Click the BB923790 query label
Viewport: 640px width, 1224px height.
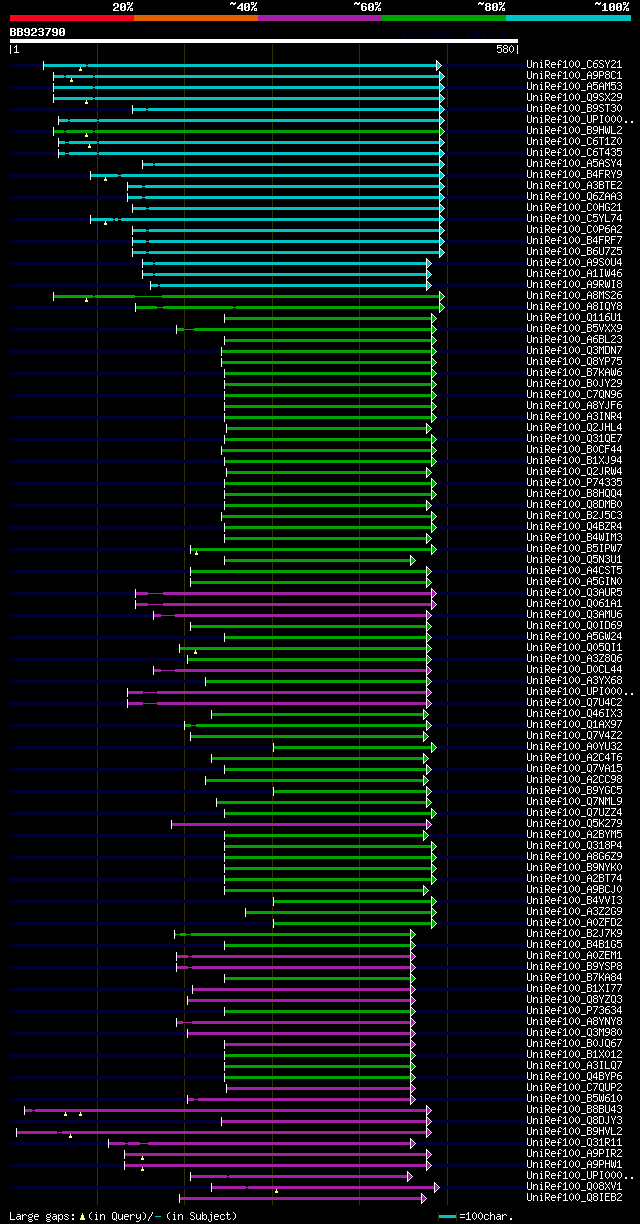coord(38,32)
